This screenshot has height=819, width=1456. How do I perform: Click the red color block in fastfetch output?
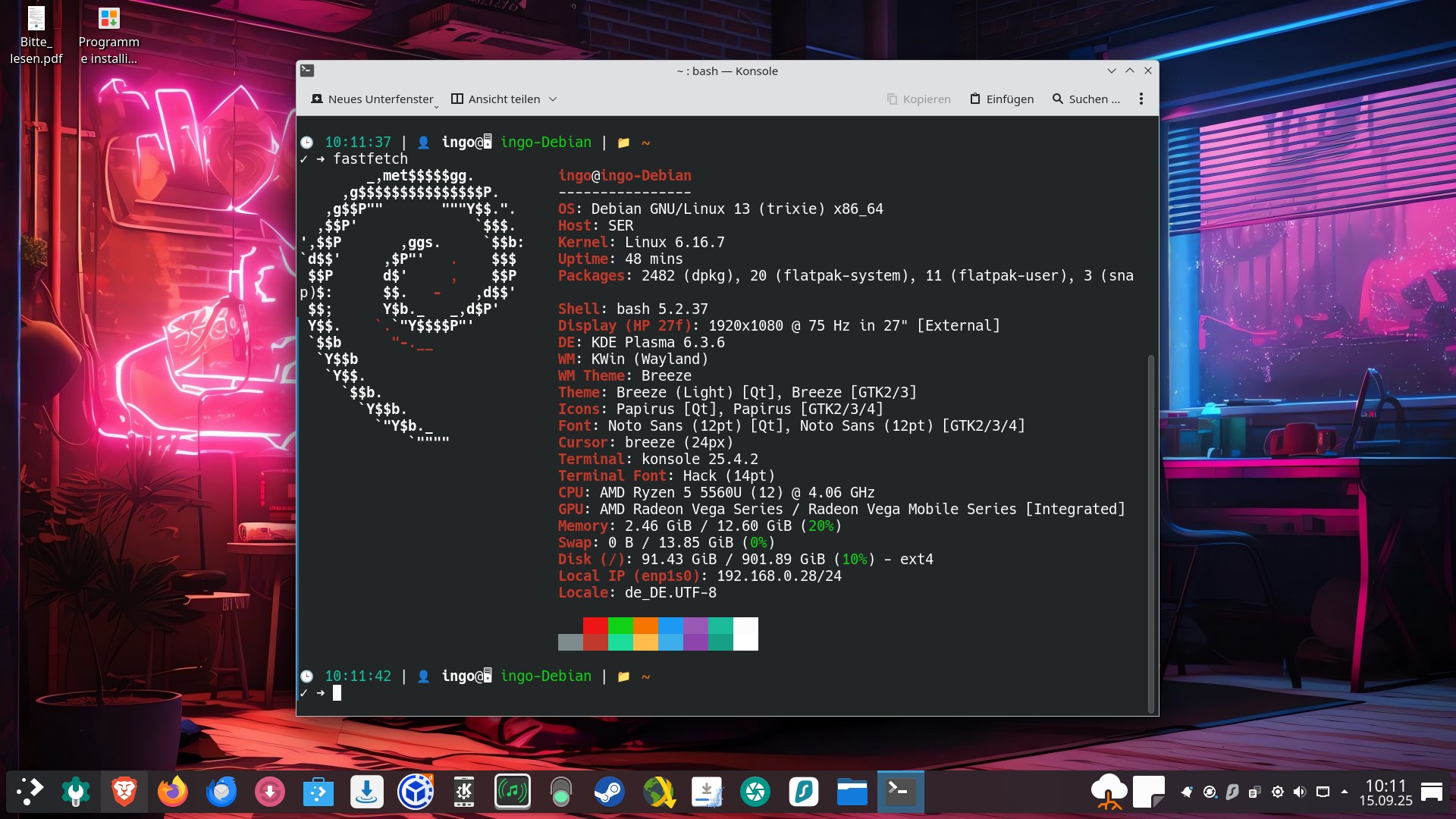point(595,626)
